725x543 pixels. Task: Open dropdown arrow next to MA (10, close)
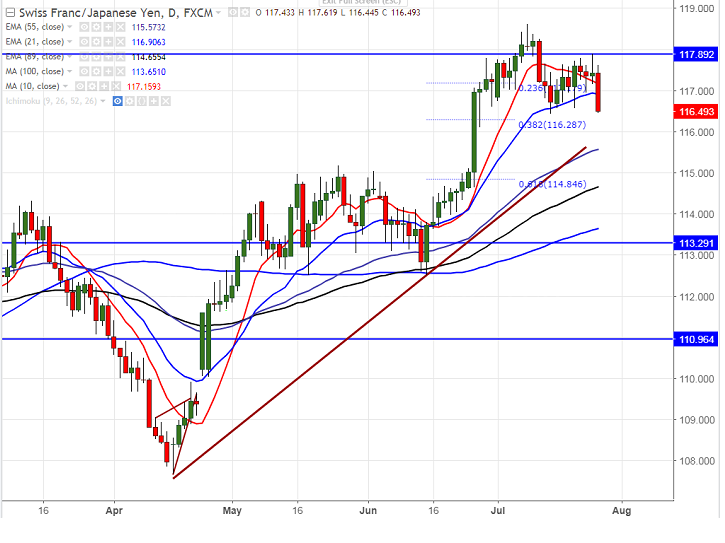(x=66, y=86)
